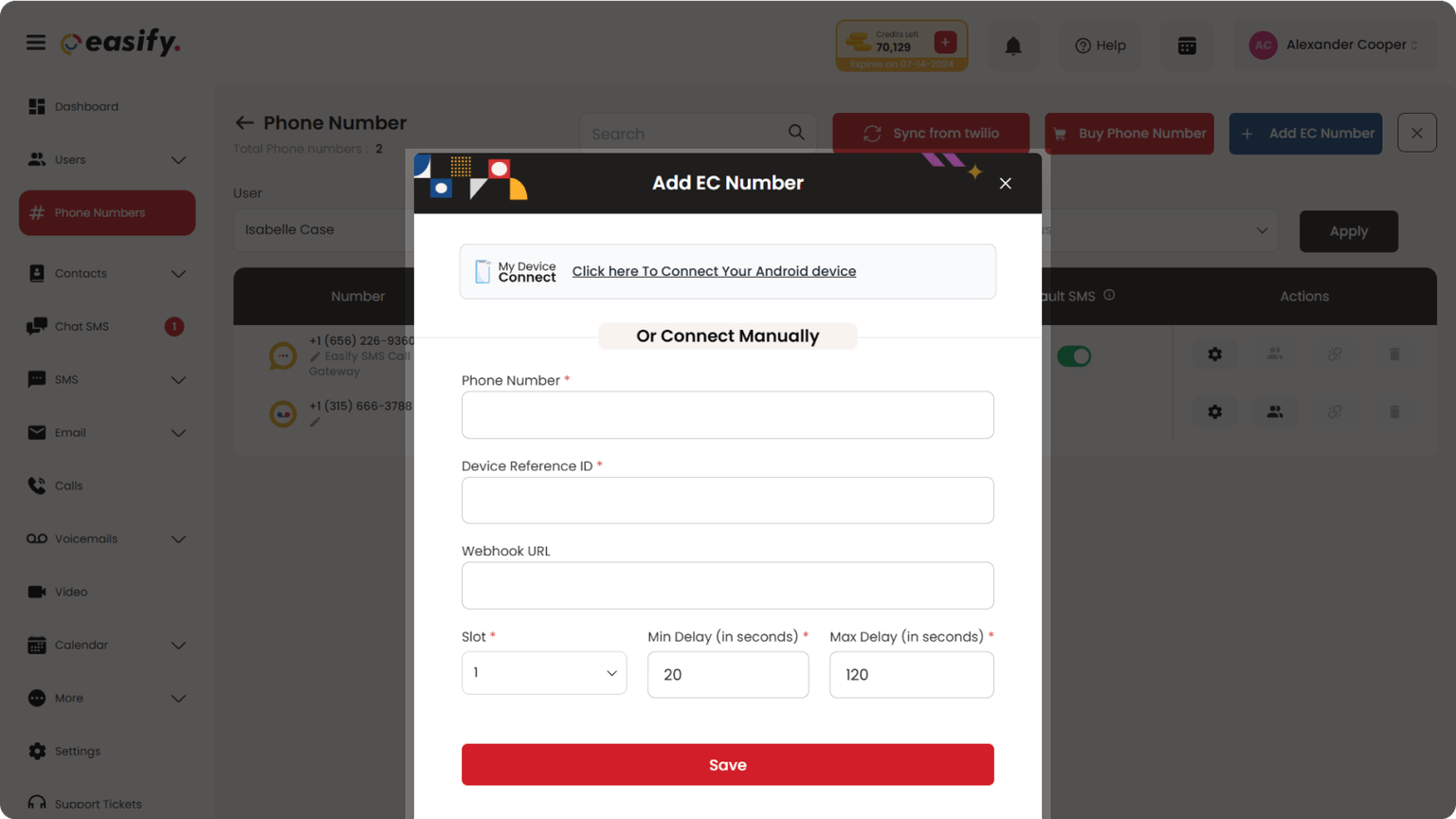
Task: Open the calendar icon in top bar
Action: [1187, 45]
